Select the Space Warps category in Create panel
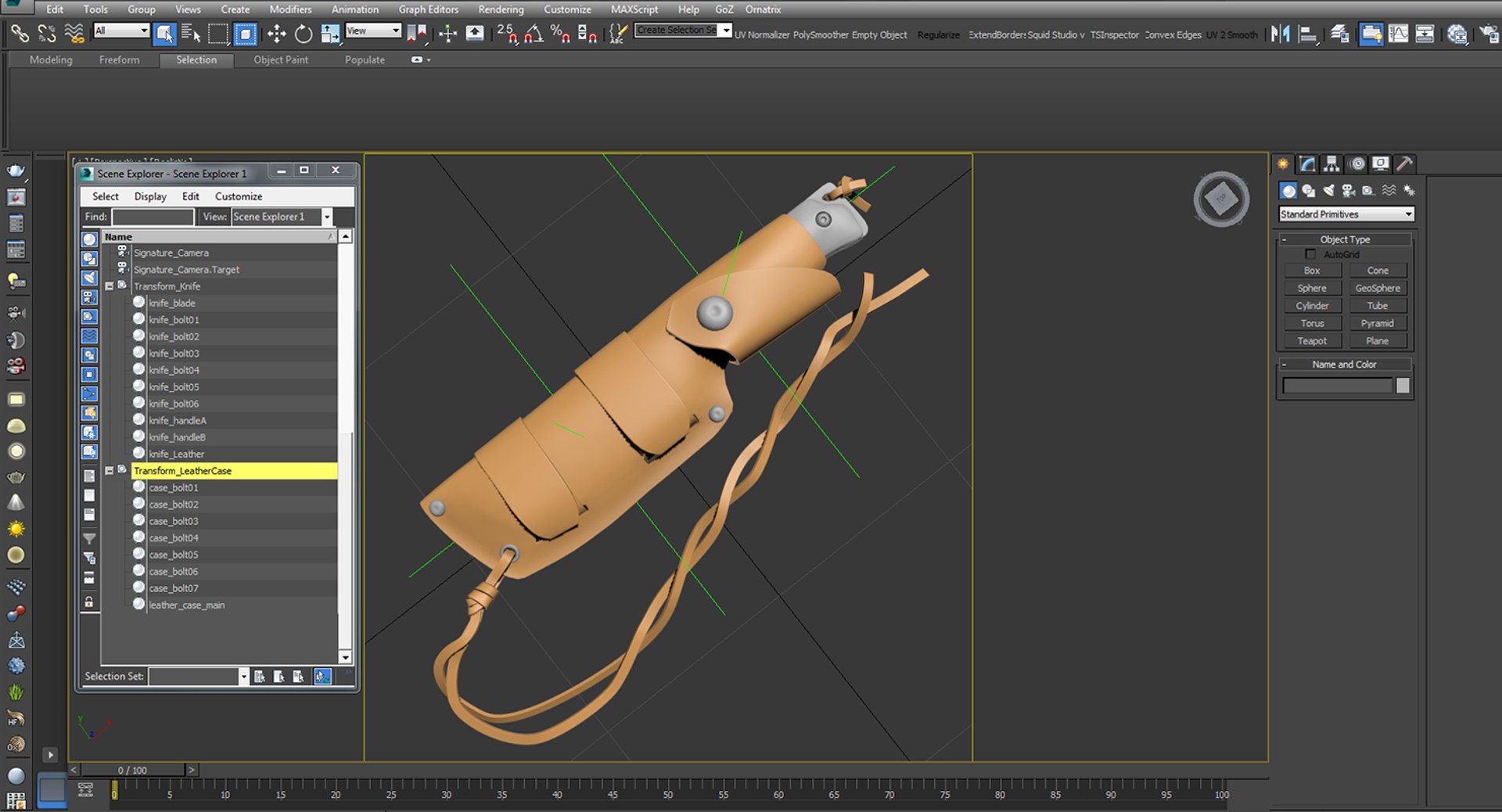This screenshot has height=812, width=1502. click(x=1389, y=191)
